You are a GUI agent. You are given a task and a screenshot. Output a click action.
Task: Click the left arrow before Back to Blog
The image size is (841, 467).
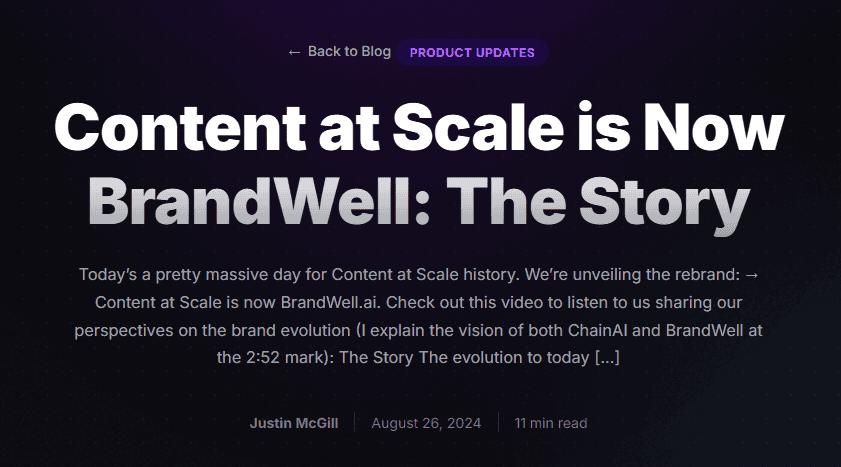(293, 52)
